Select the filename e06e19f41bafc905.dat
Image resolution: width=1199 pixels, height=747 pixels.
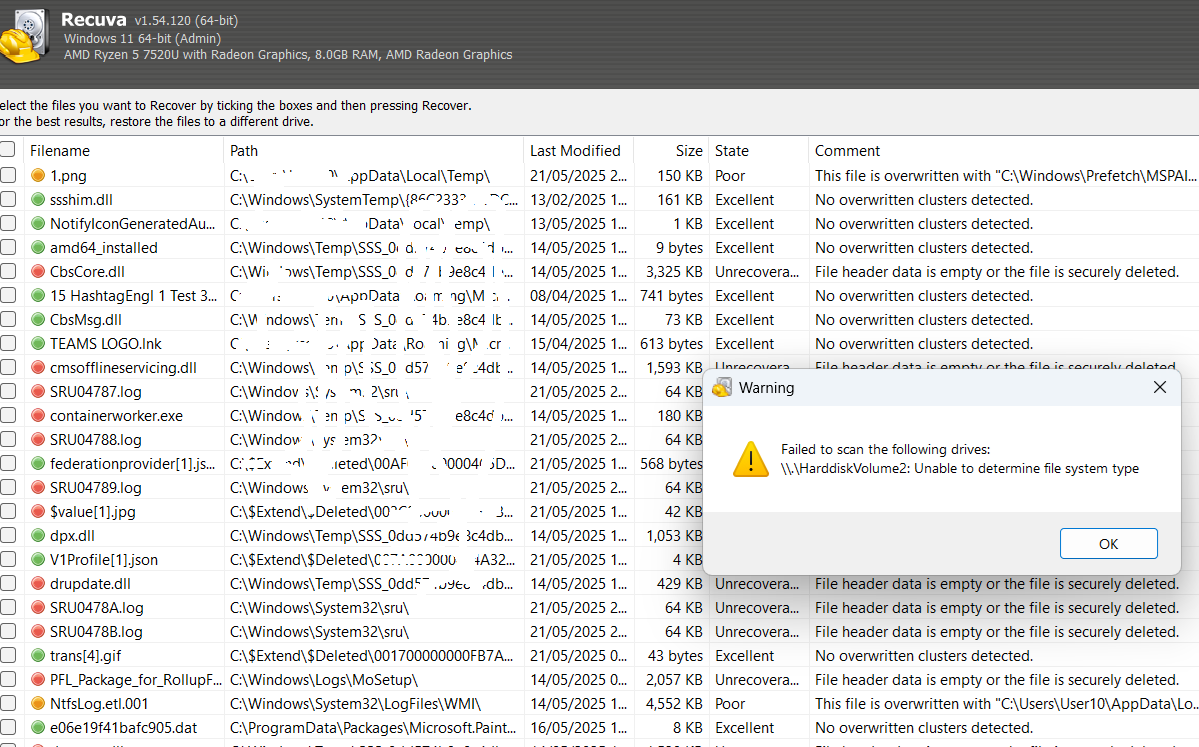pyautogui.click(x=124, y=728)
